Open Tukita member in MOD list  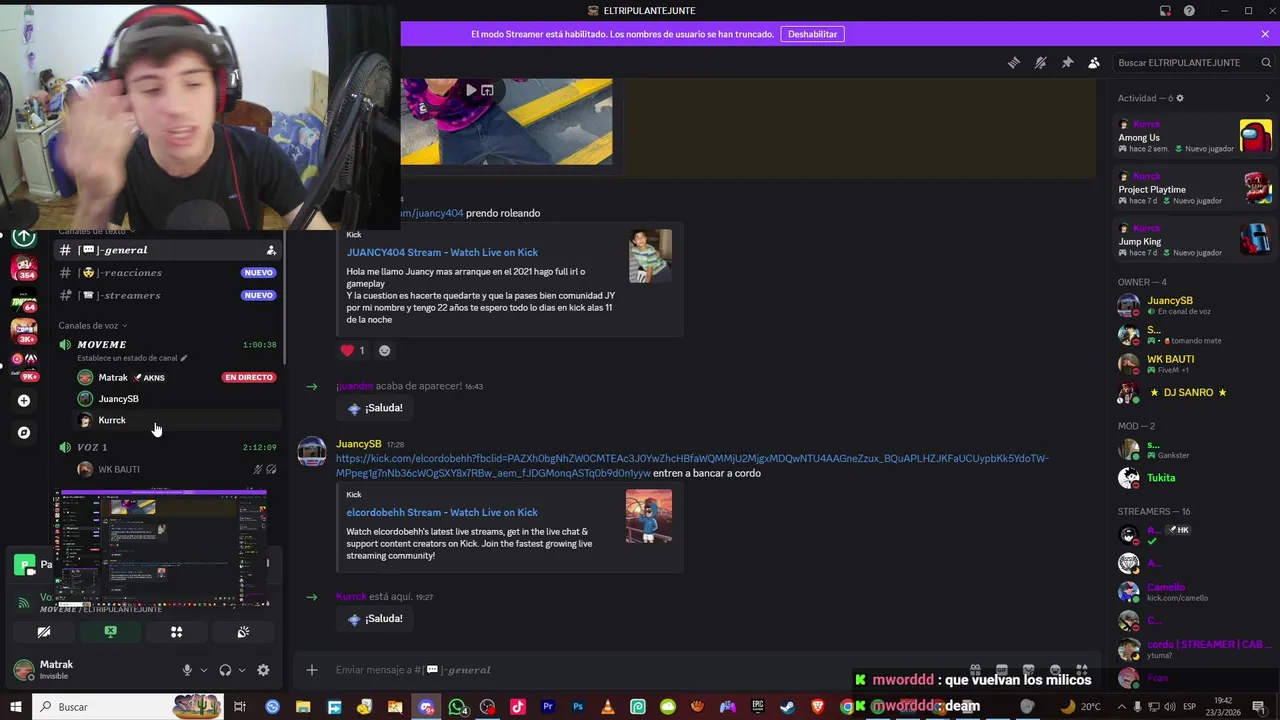(1194, 478)
